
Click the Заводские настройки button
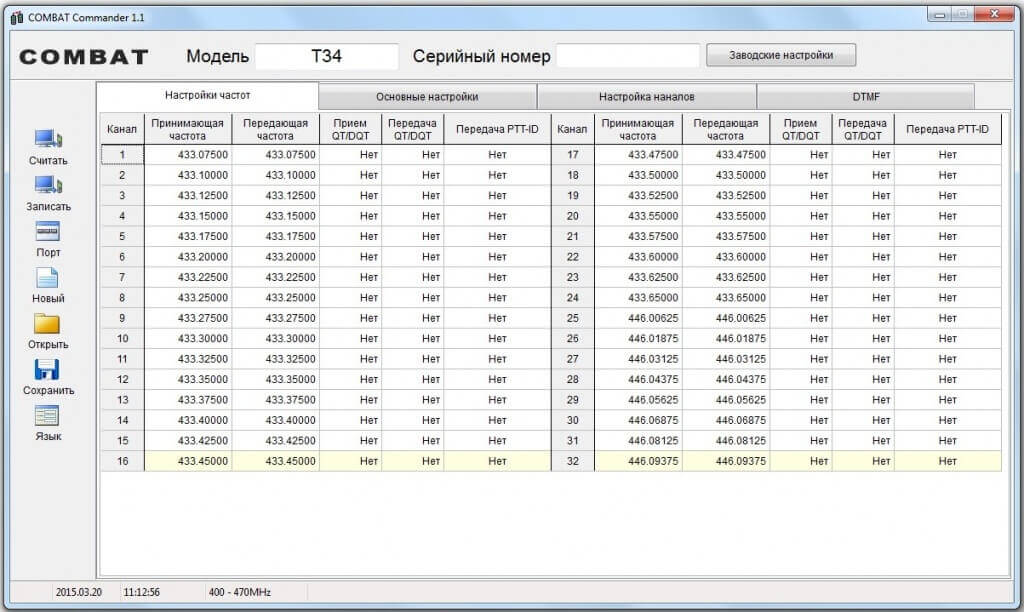click(781, 56)
